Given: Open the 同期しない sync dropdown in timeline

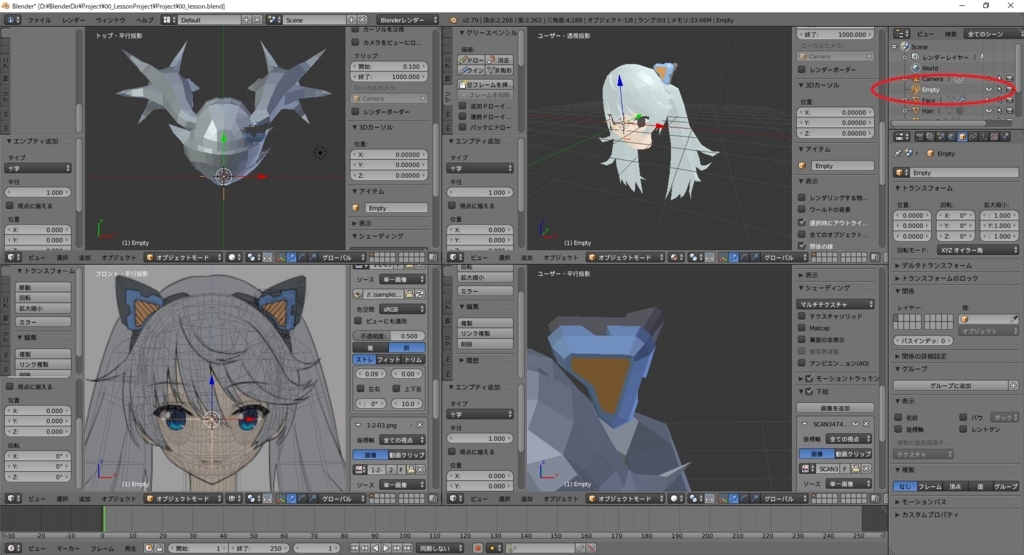Looking at the screenshot, I should (441, 548).
